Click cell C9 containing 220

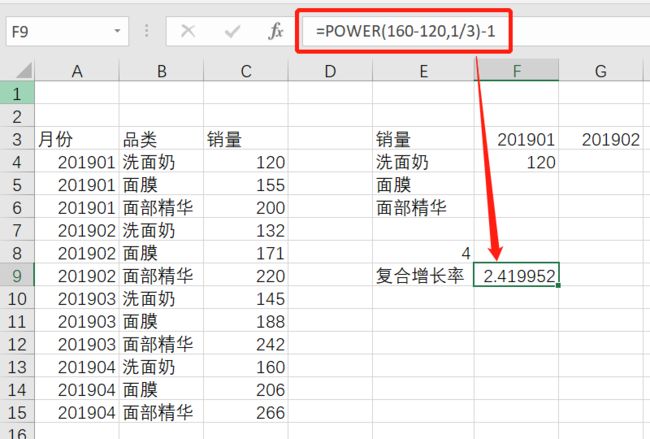tap(246, 275)
